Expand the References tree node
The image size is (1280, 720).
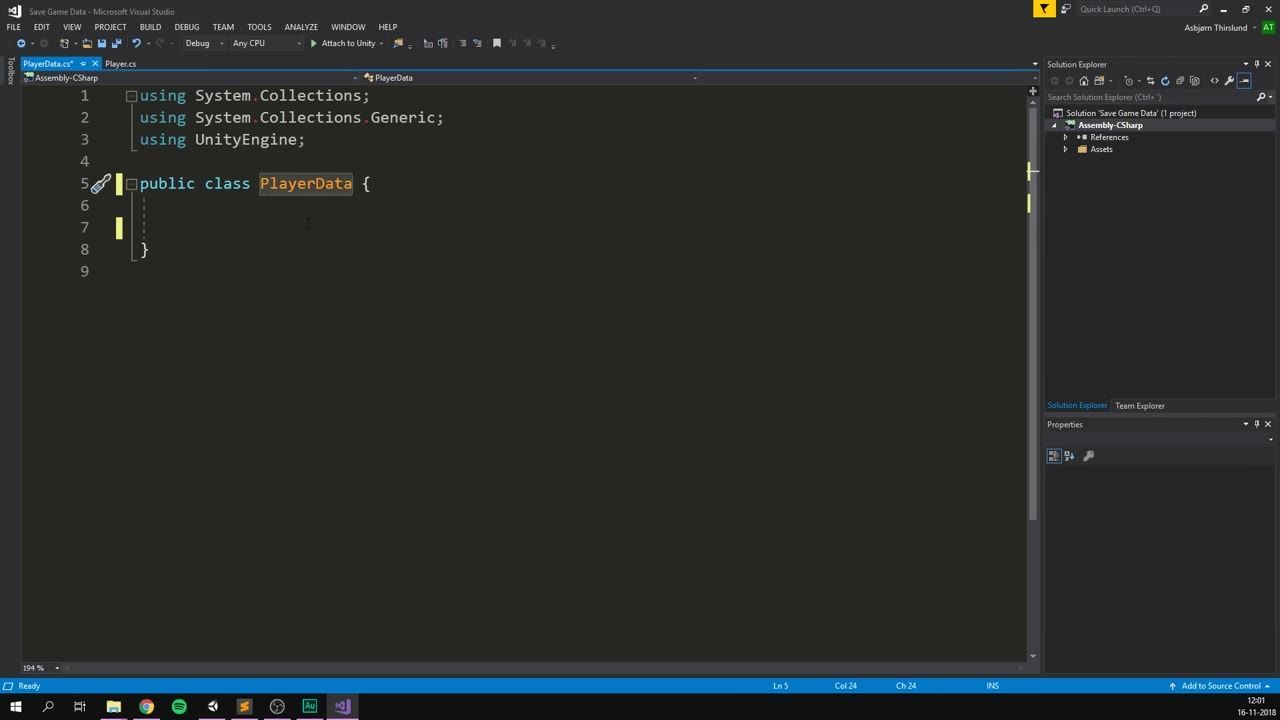point(1065,137)
